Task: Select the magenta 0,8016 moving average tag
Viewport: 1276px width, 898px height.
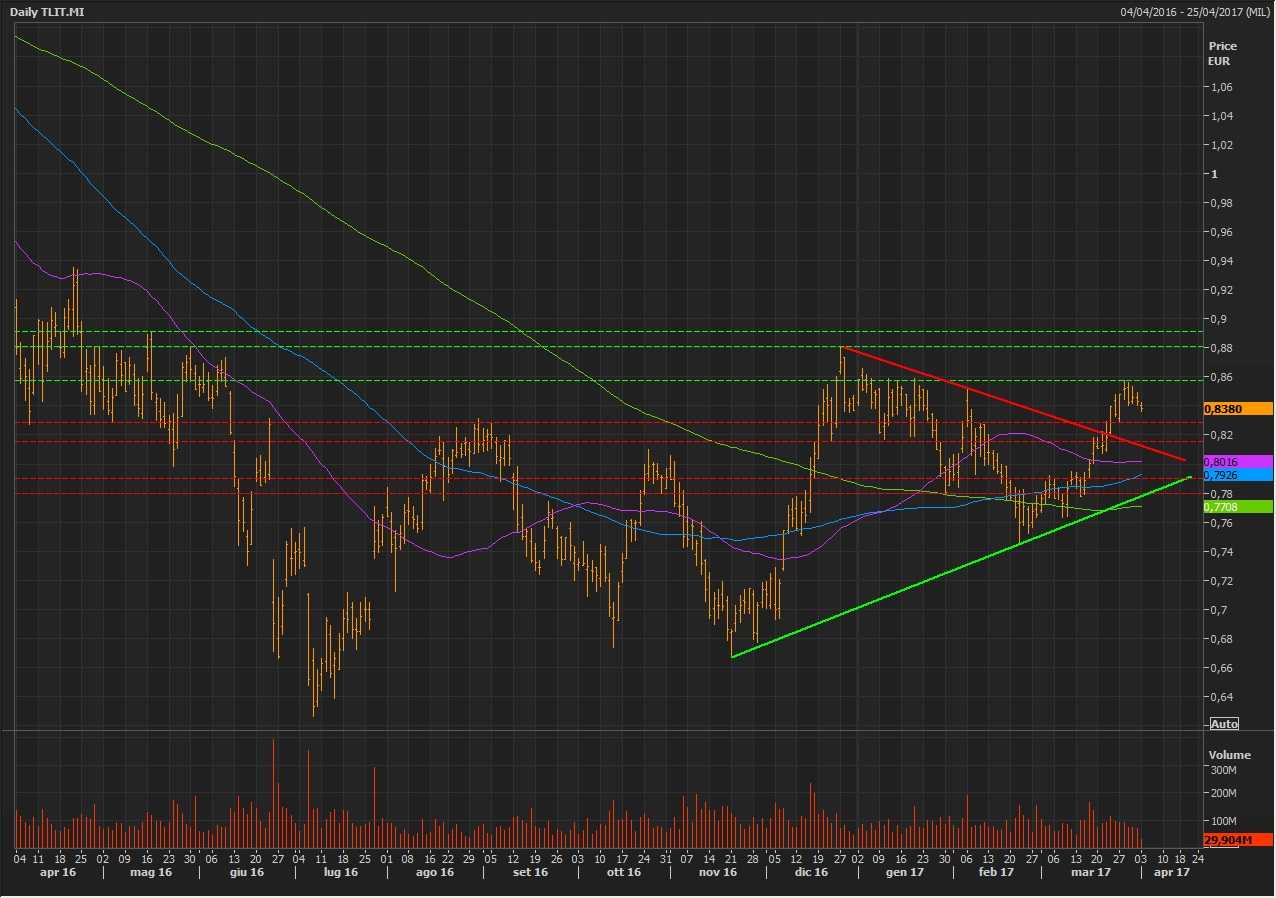Action: click(x=1238, y=462)
